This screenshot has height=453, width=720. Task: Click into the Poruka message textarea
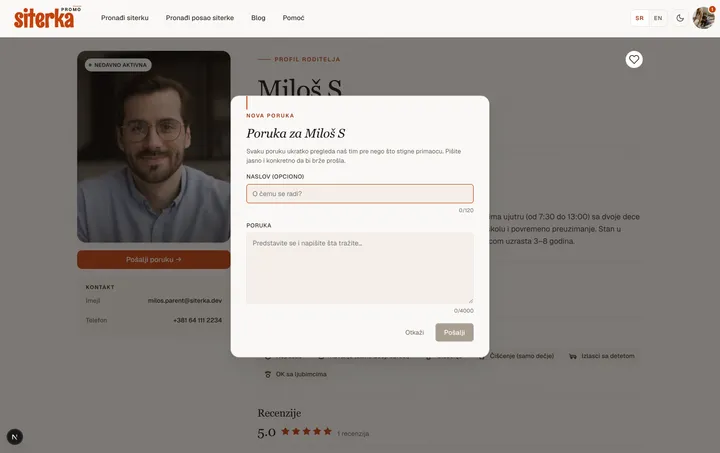[360, 268]
